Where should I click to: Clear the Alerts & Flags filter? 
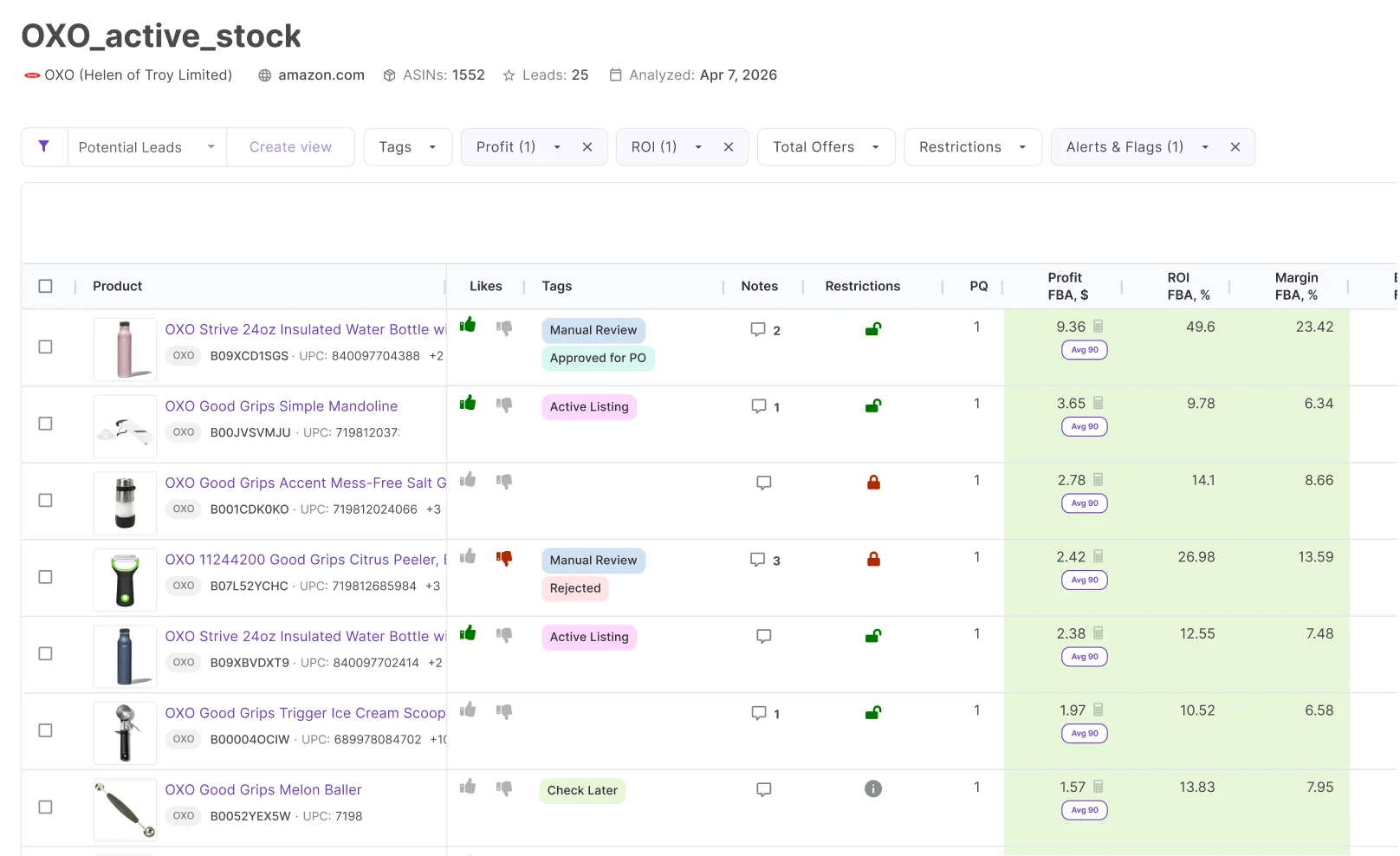click(x=1235, y=147)
